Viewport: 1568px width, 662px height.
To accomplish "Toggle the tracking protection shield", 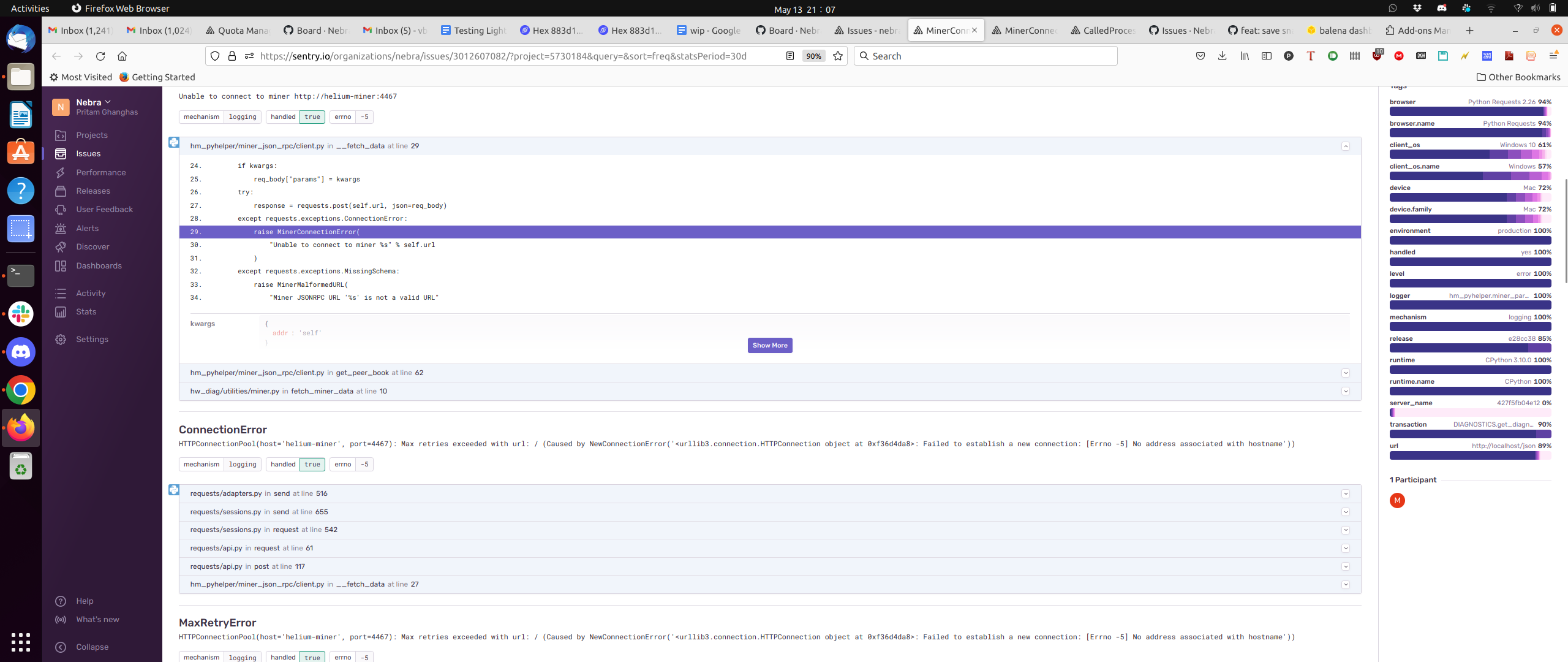I will click(215, 55).
